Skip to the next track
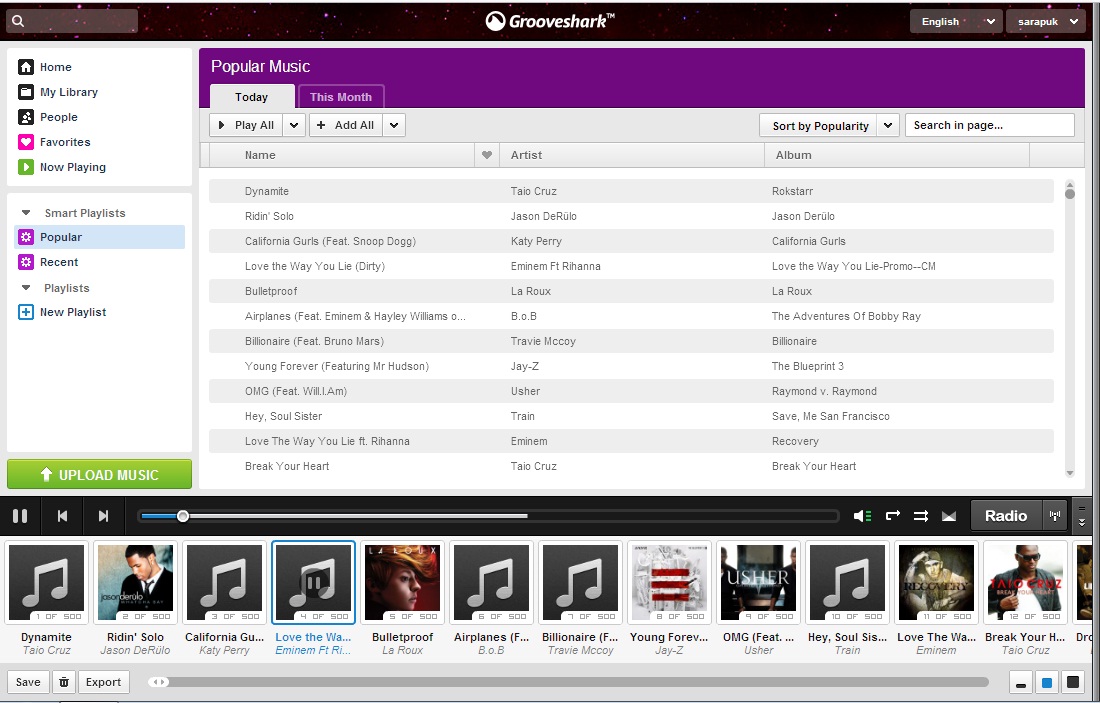This screenshot has width=1100, height=703. coord(103,516)
